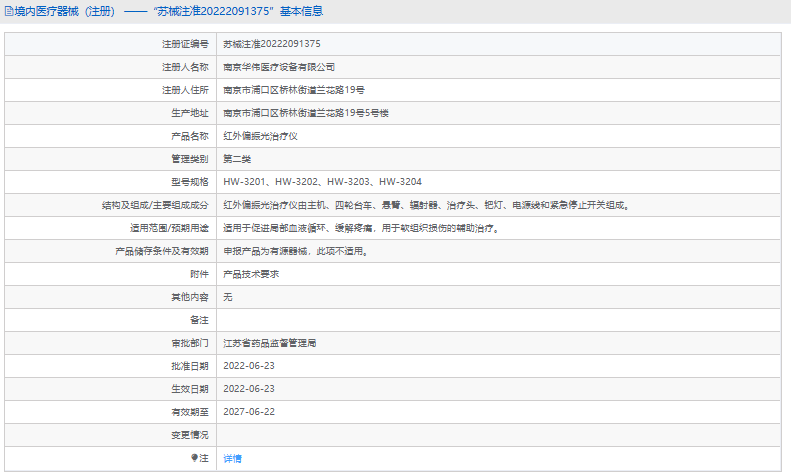This screenshot has height=475, width=791.
Task: Select product name 红外偏振光治疗仪
Action: tap(260, 136)
